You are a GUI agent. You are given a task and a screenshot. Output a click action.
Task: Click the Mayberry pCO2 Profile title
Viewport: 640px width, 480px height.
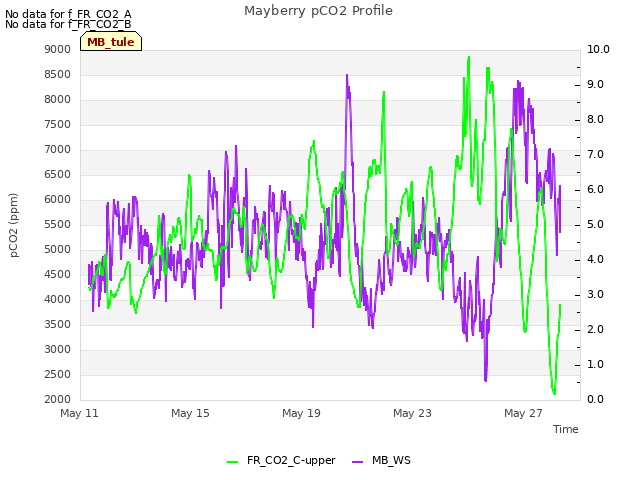318,11
